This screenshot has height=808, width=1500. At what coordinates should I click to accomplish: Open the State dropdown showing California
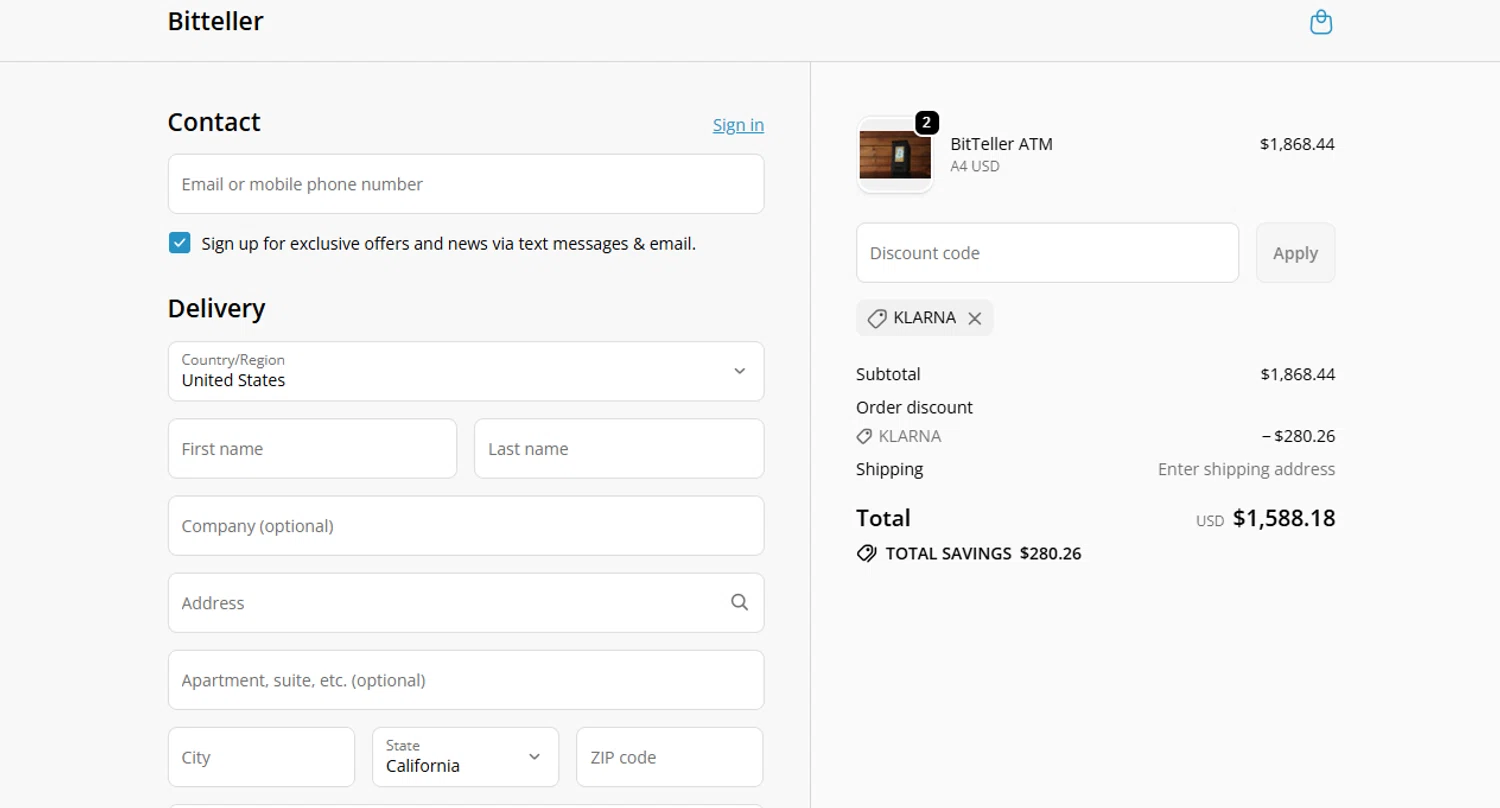(x=465, y=757)
